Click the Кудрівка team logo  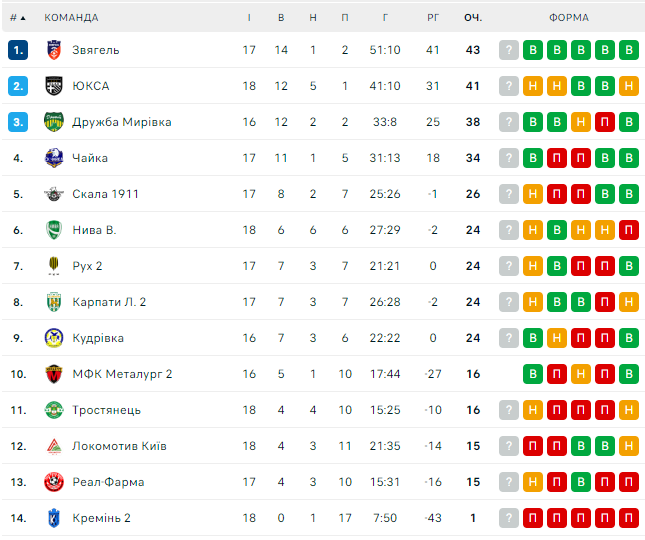click(54, 338)
